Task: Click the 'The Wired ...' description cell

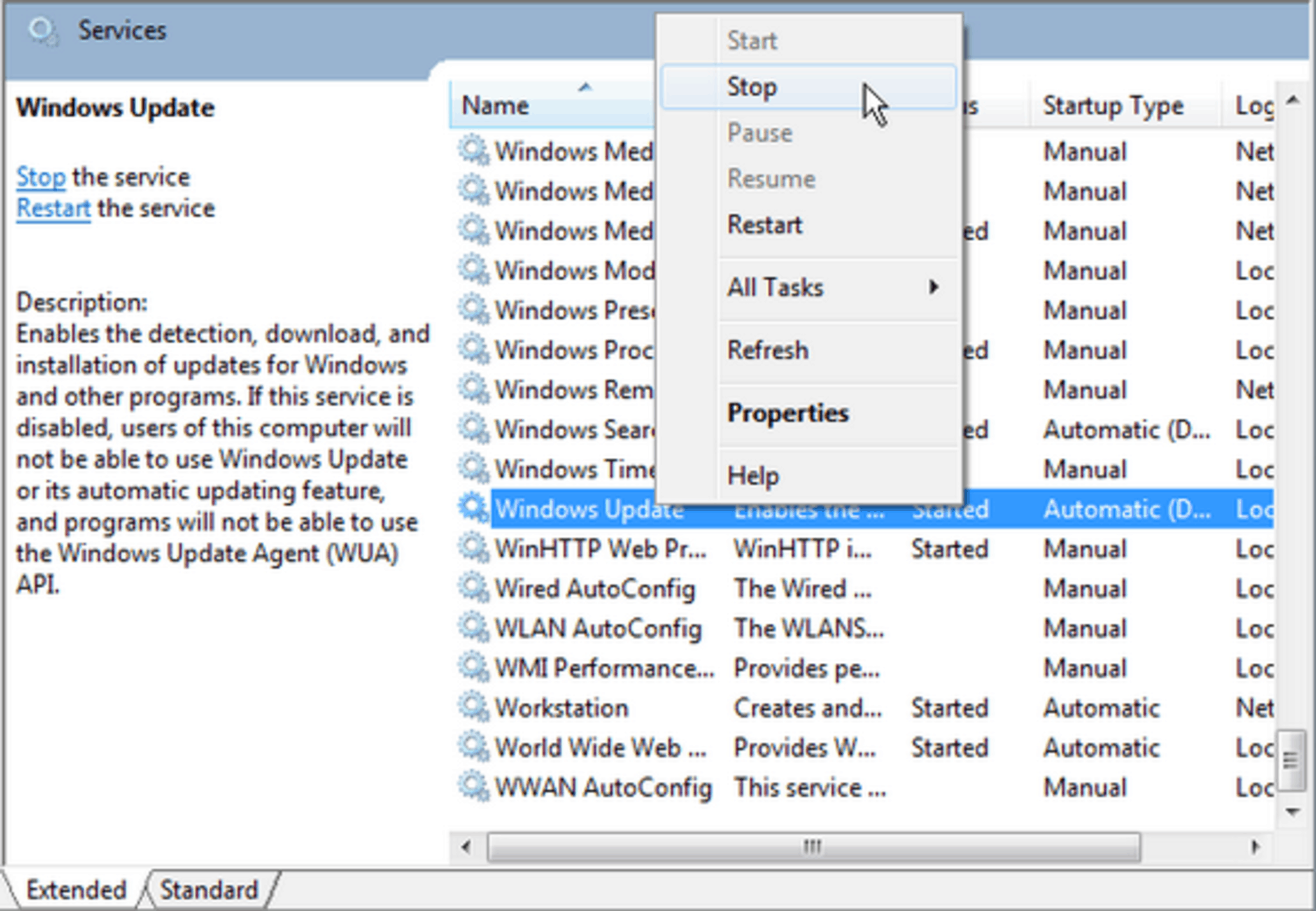Action: pyautogui.click(x=803, y=588)
